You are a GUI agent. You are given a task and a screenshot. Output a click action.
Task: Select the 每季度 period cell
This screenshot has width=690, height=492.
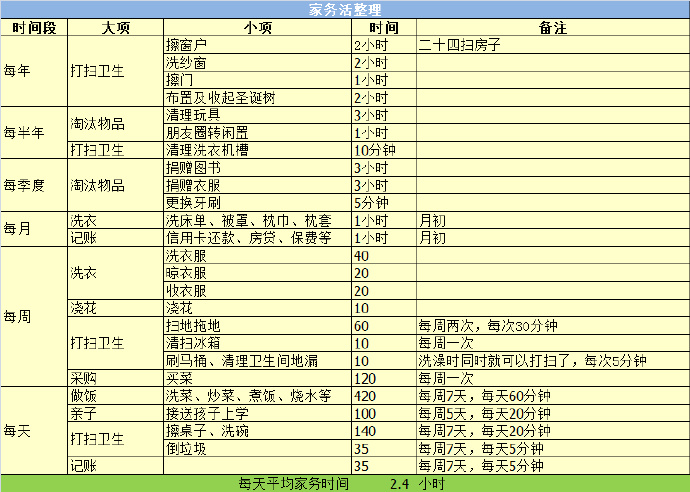point(34,185)
